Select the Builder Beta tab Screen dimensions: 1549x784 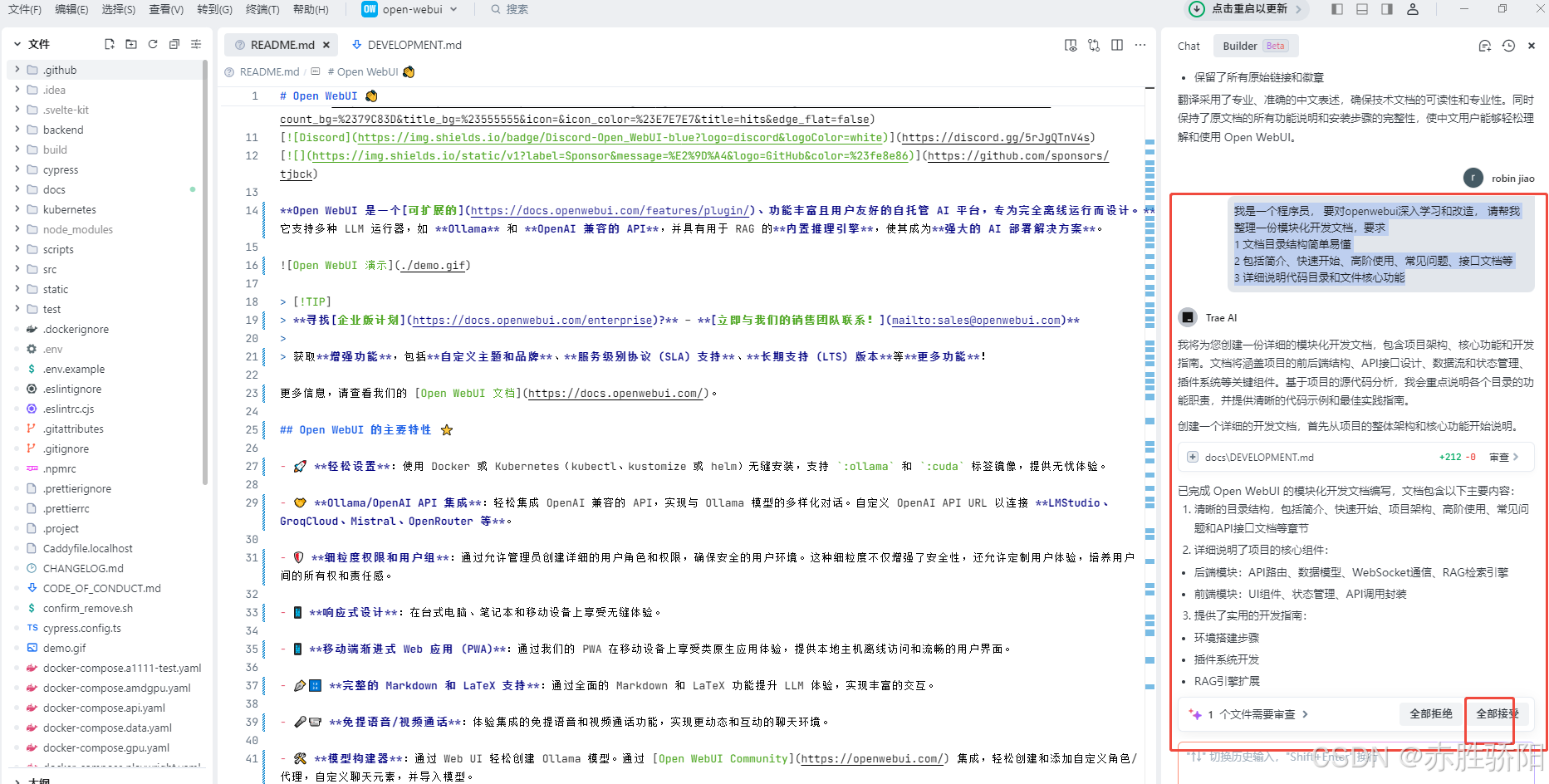1255,46
